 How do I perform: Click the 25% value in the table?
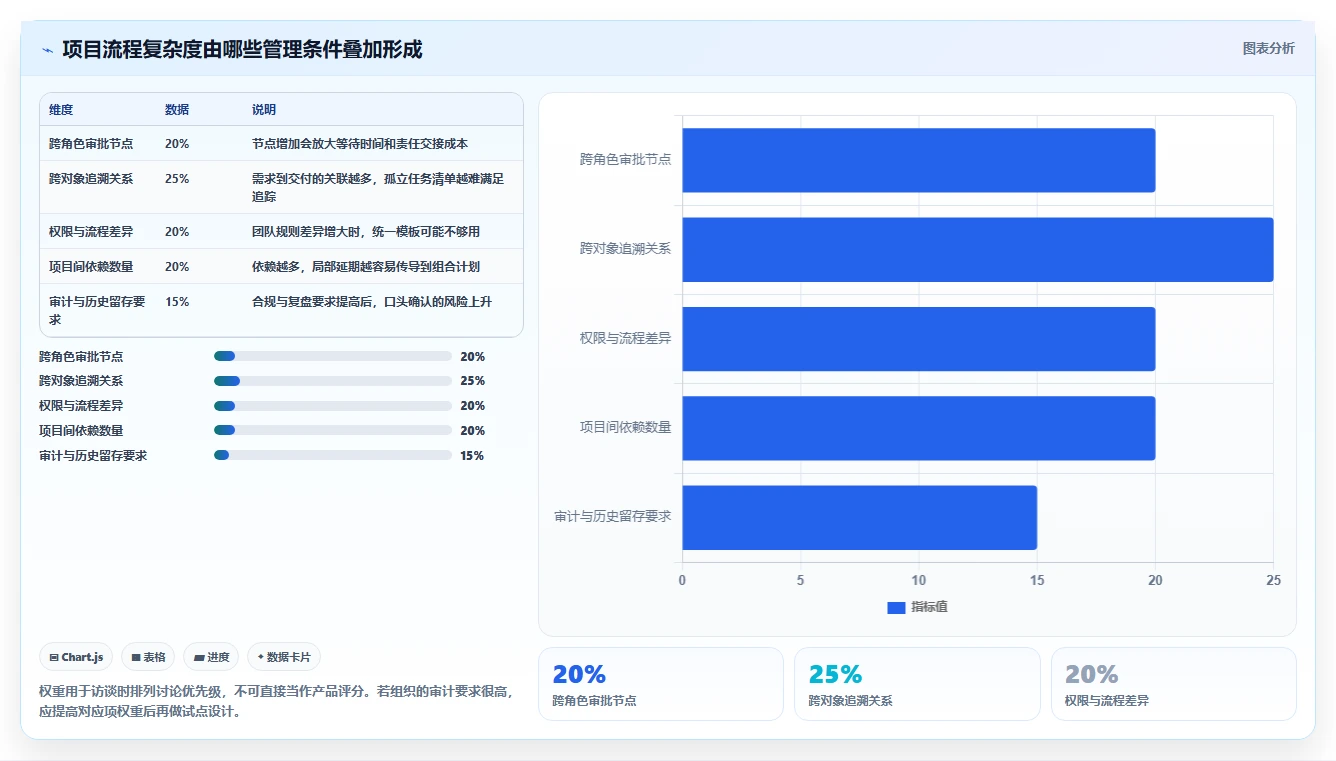[x=177, y=179]
